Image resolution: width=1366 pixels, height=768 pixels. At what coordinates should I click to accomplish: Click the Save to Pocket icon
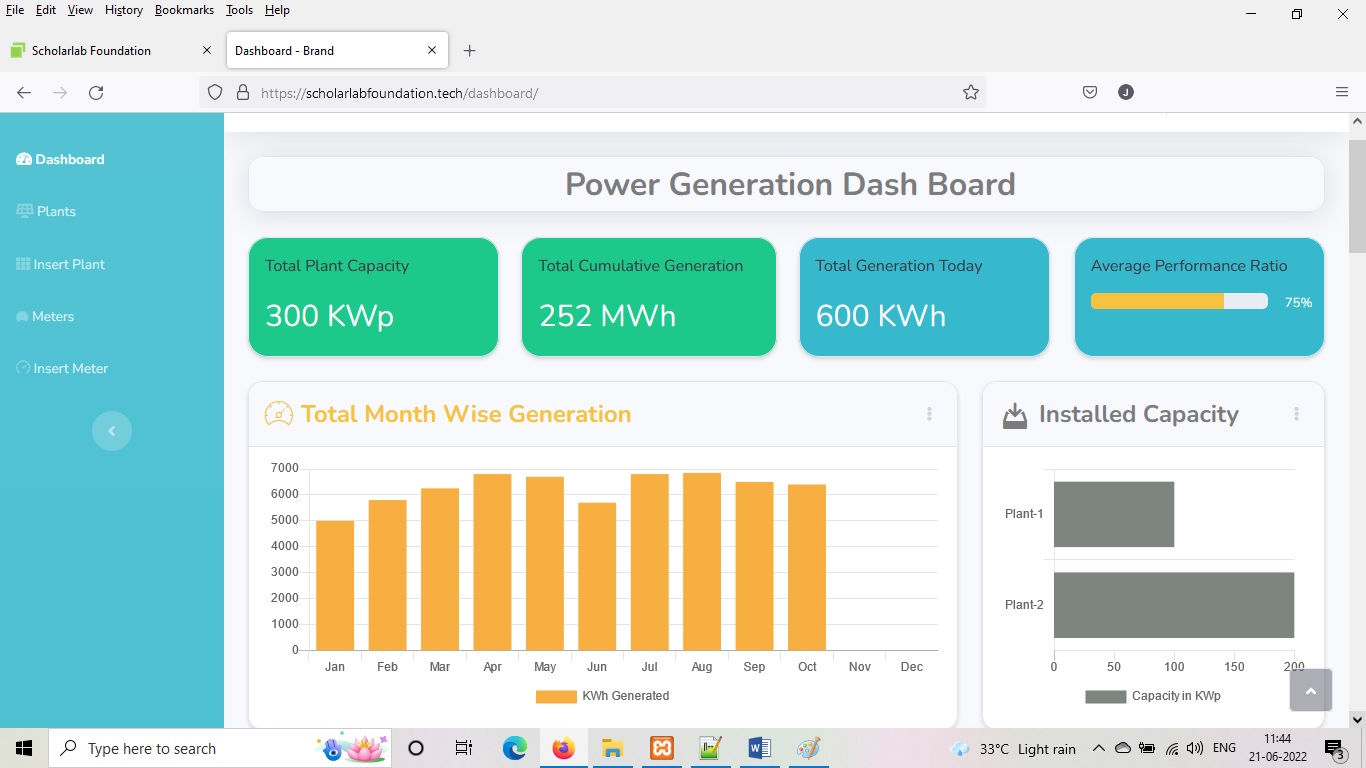pos(1090,93)
